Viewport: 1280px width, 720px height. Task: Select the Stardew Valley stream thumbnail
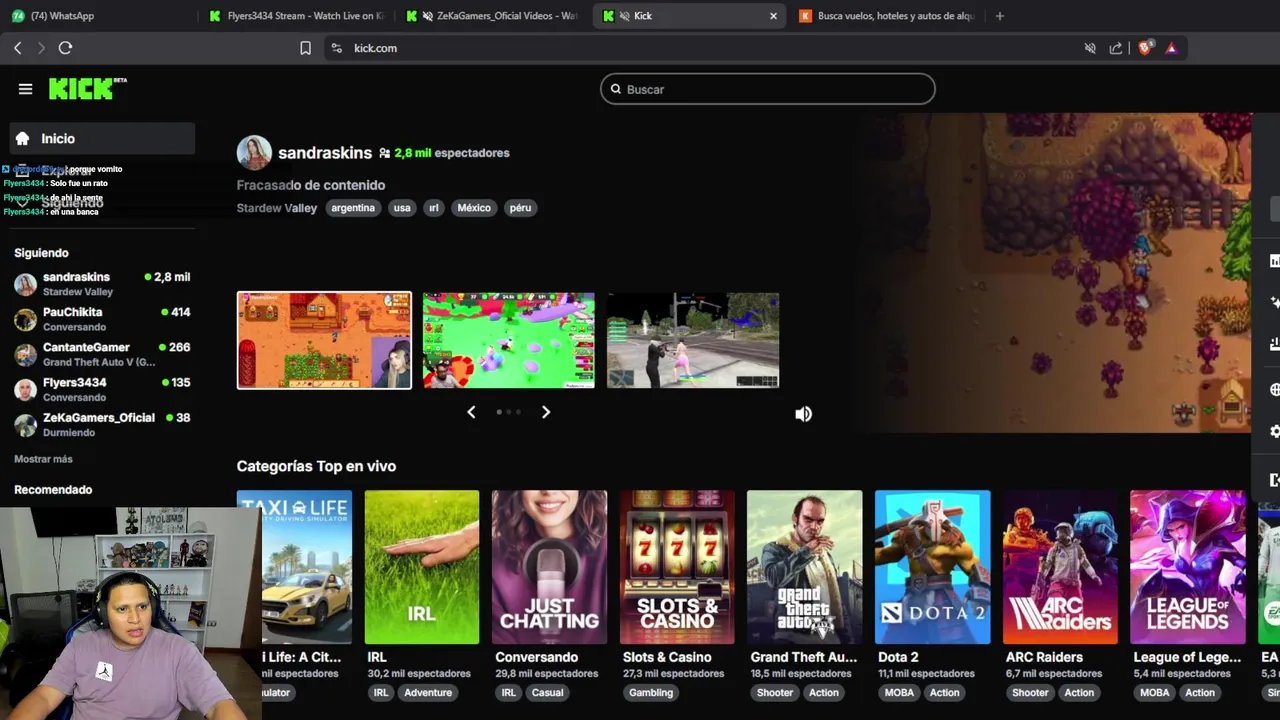[324, 340]
